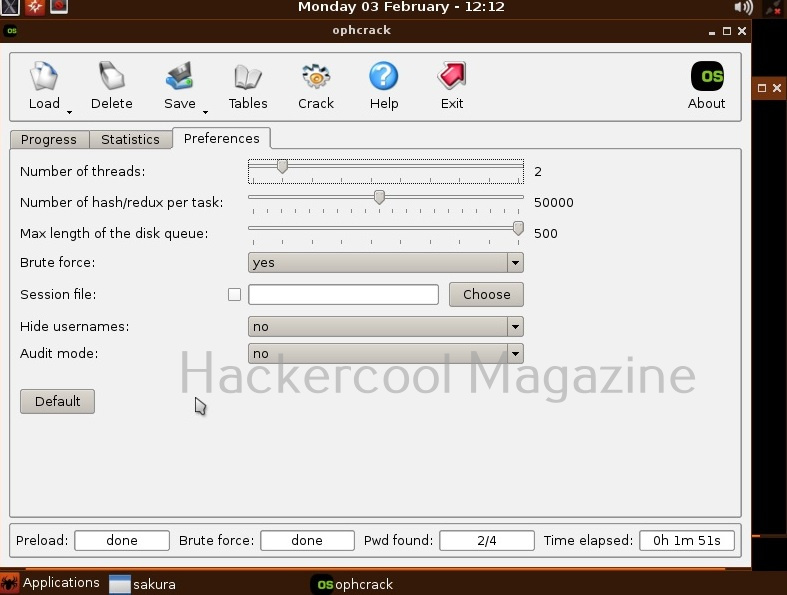
Task: Click the Number of threads slider handle
Action: tap(283, 167)
